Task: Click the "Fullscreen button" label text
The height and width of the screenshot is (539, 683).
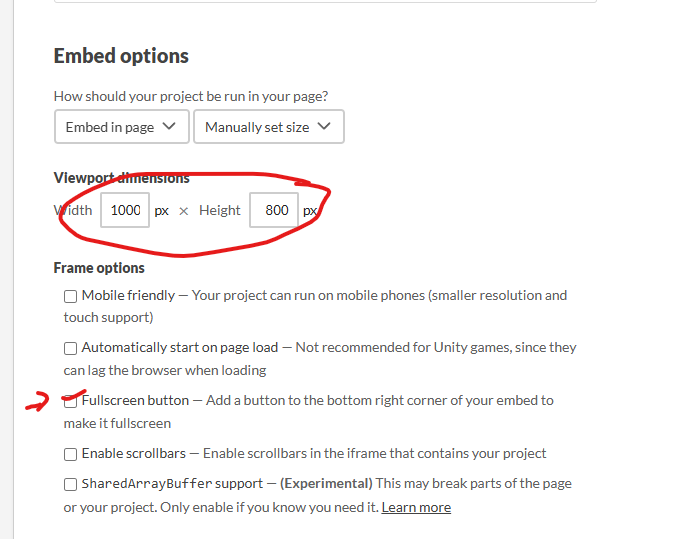Action: point(136,400)
